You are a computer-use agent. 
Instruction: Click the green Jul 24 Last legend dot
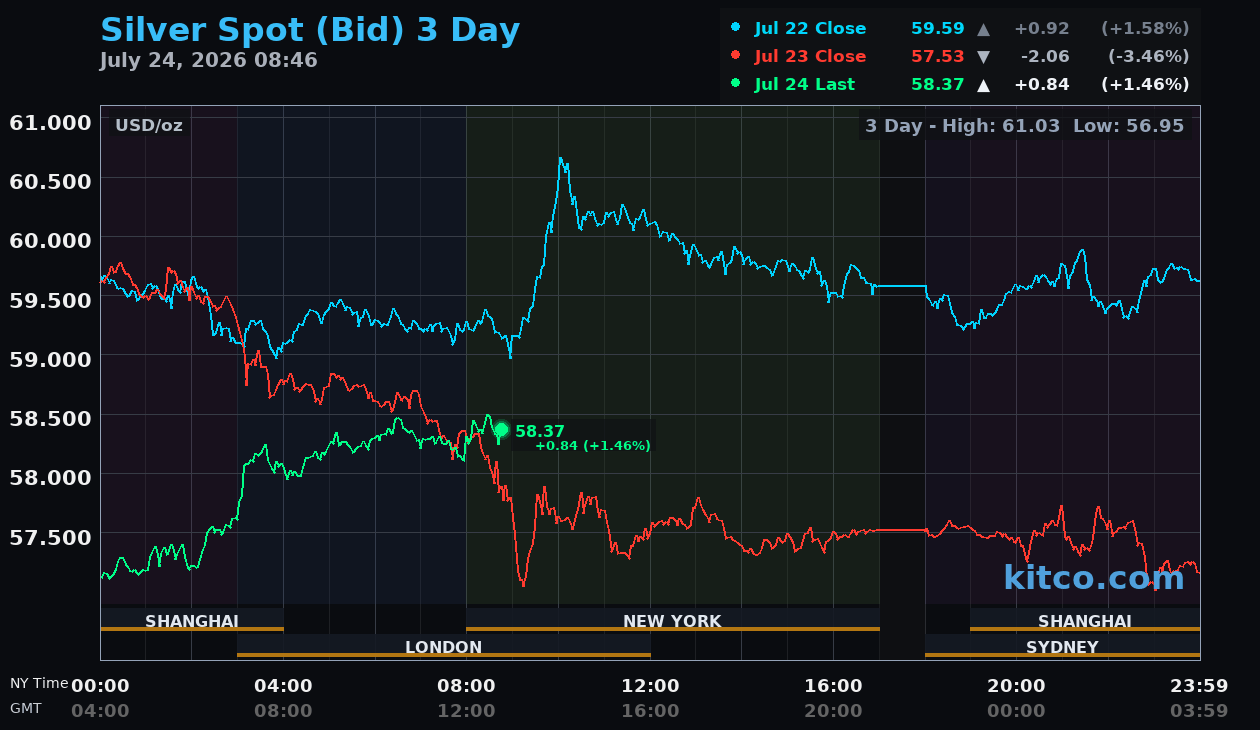click(736, 84)
